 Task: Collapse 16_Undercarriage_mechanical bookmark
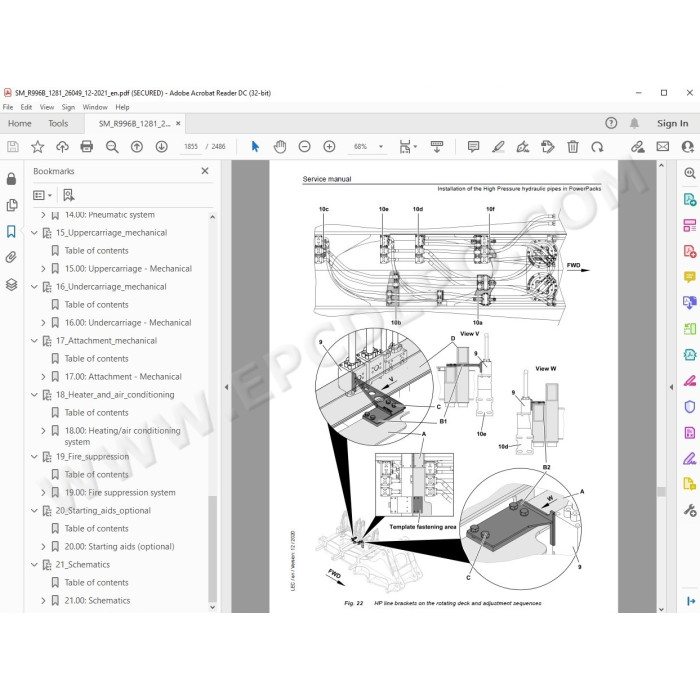coord(34,287)
